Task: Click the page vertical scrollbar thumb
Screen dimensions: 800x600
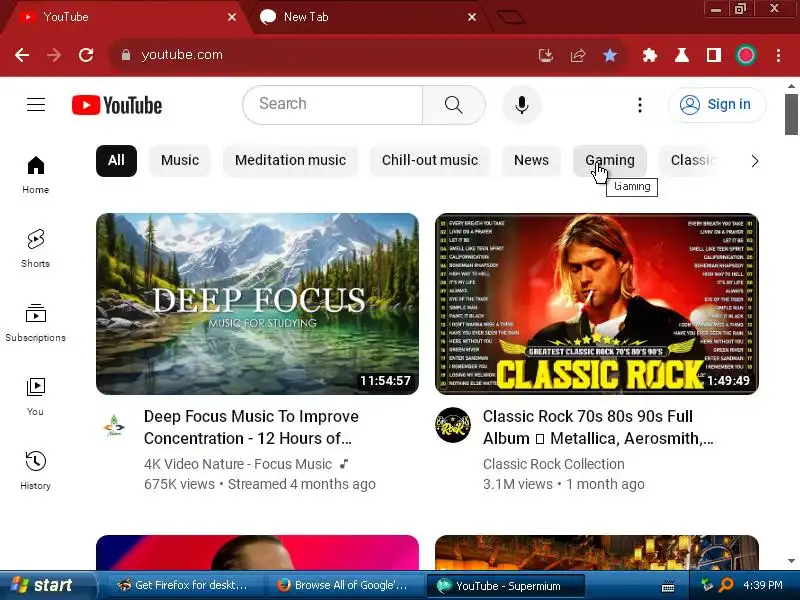Action: pos(791,114)
